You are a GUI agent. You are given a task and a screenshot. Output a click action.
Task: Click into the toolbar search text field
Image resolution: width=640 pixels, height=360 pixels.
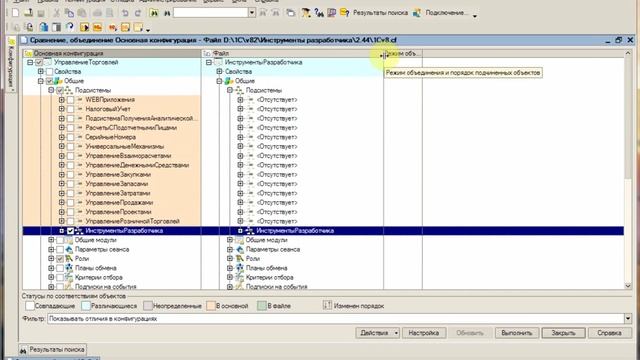click(x=211, y=13)
